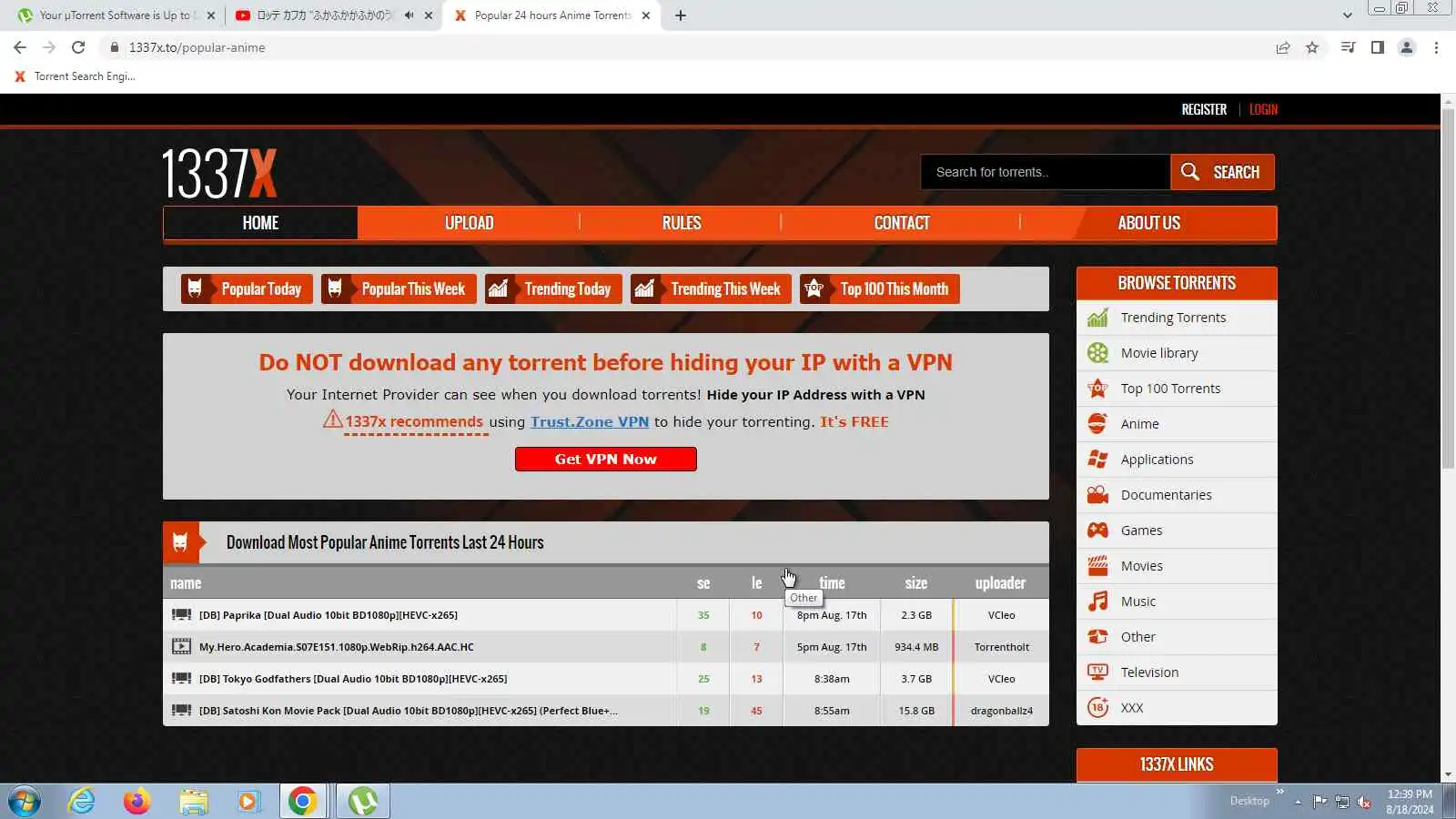Reload the current page
Screen dimensions: 1456x819
click(x=78, y=47)
